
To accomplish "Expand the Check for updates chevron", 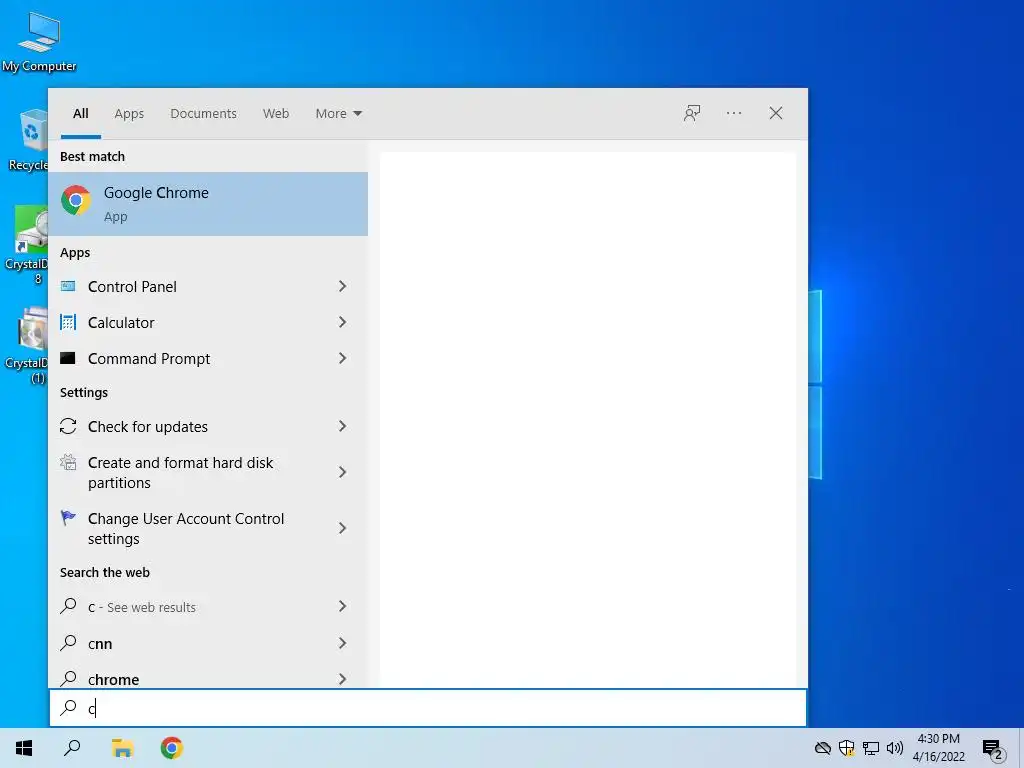I will 342,426.
